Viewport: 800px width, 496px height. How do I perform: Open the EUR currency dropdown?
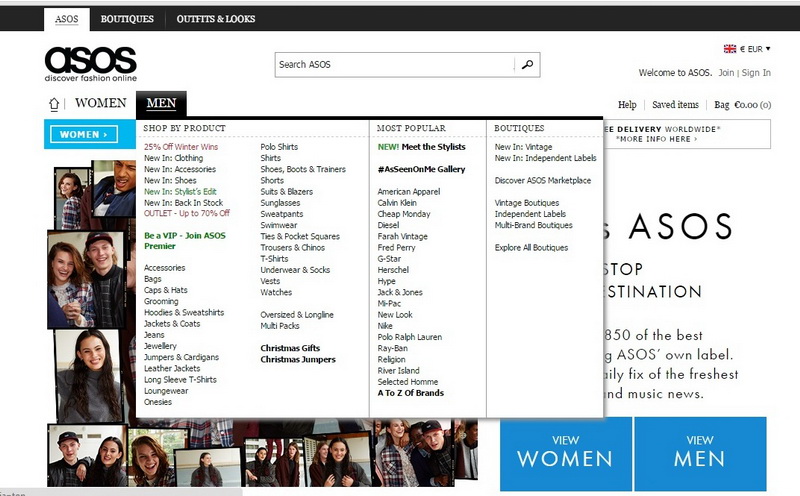(x=755, y=48)
